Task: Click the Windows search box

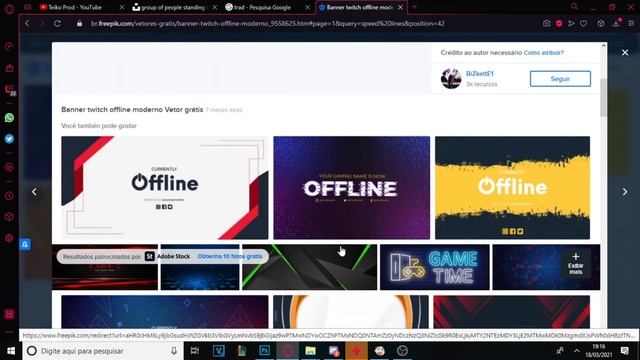Action: click(103, 351)
